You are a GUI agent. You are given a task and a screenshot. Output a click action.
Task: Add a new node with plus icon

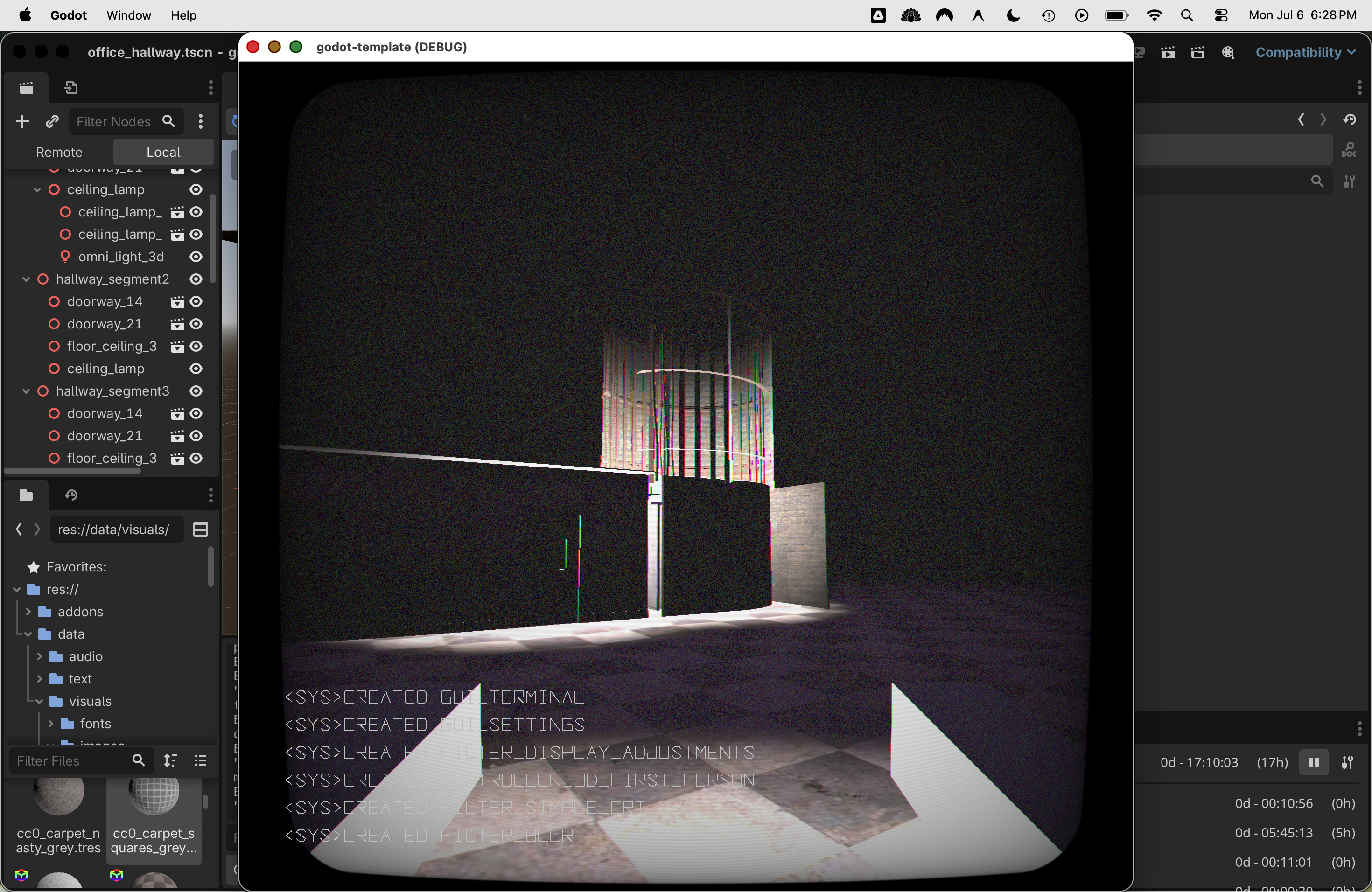pos(22,122)
